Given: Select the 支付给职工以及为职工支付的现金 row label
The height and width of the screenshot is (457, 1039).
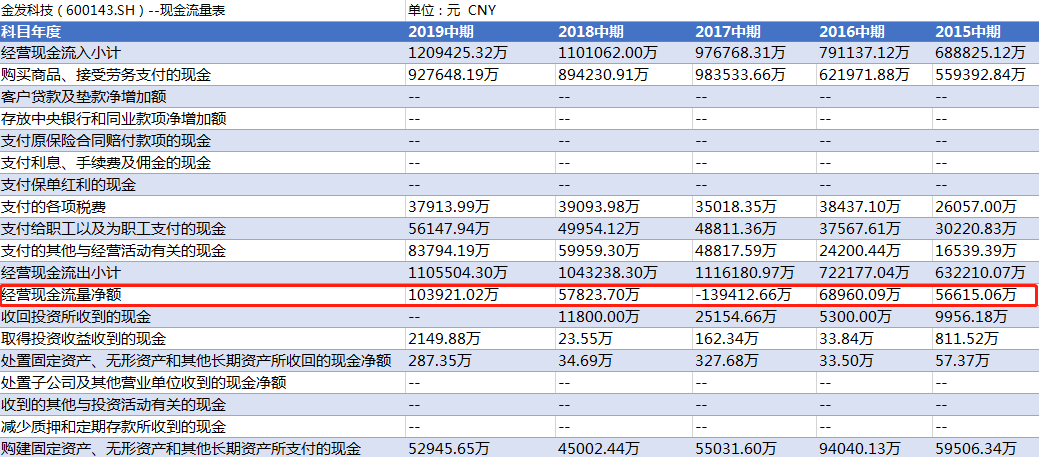Looking at the screenshot, I should click(x=114, y=229).
